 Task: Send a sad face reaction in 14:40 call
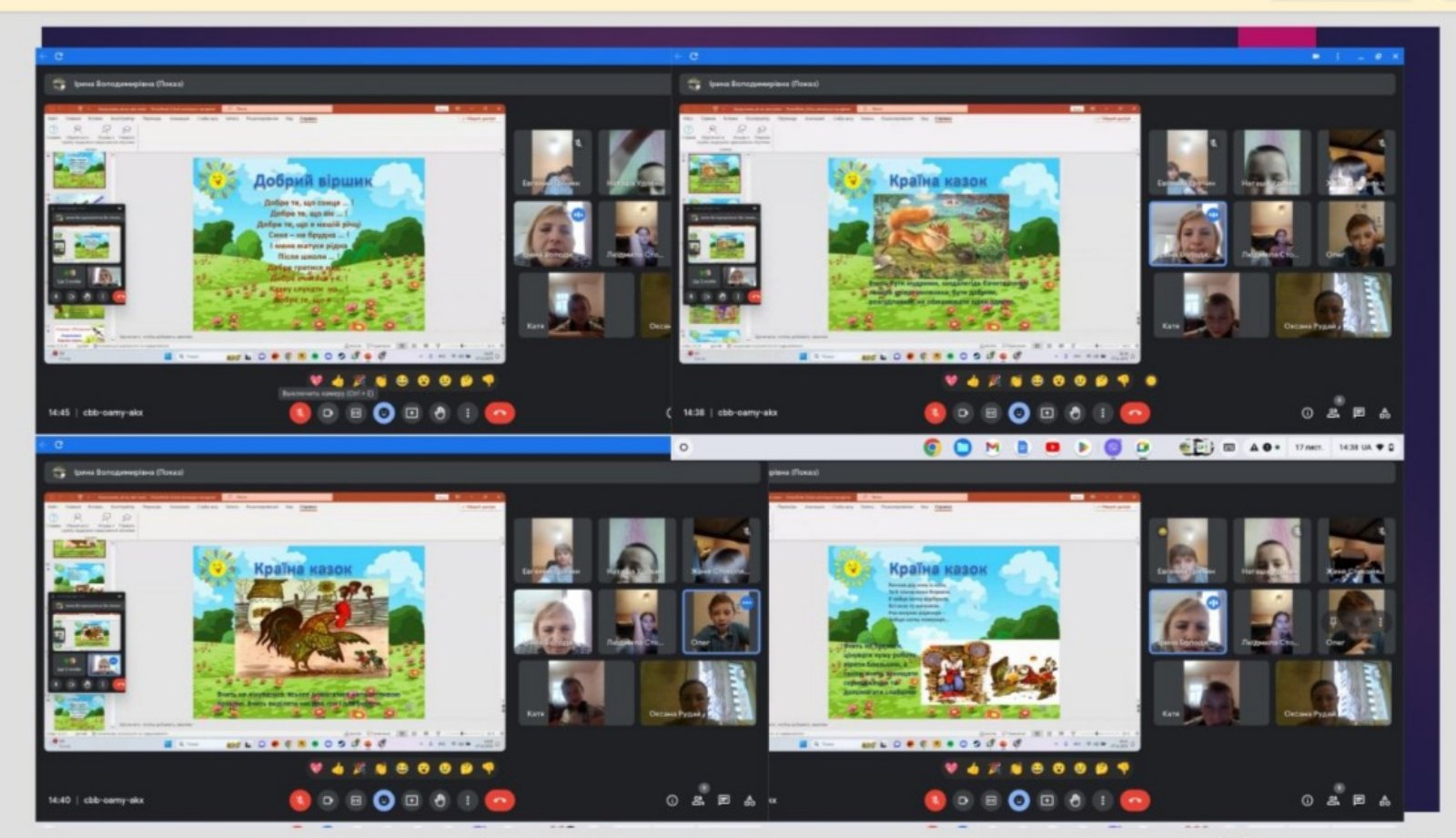[x=446, y=768]
